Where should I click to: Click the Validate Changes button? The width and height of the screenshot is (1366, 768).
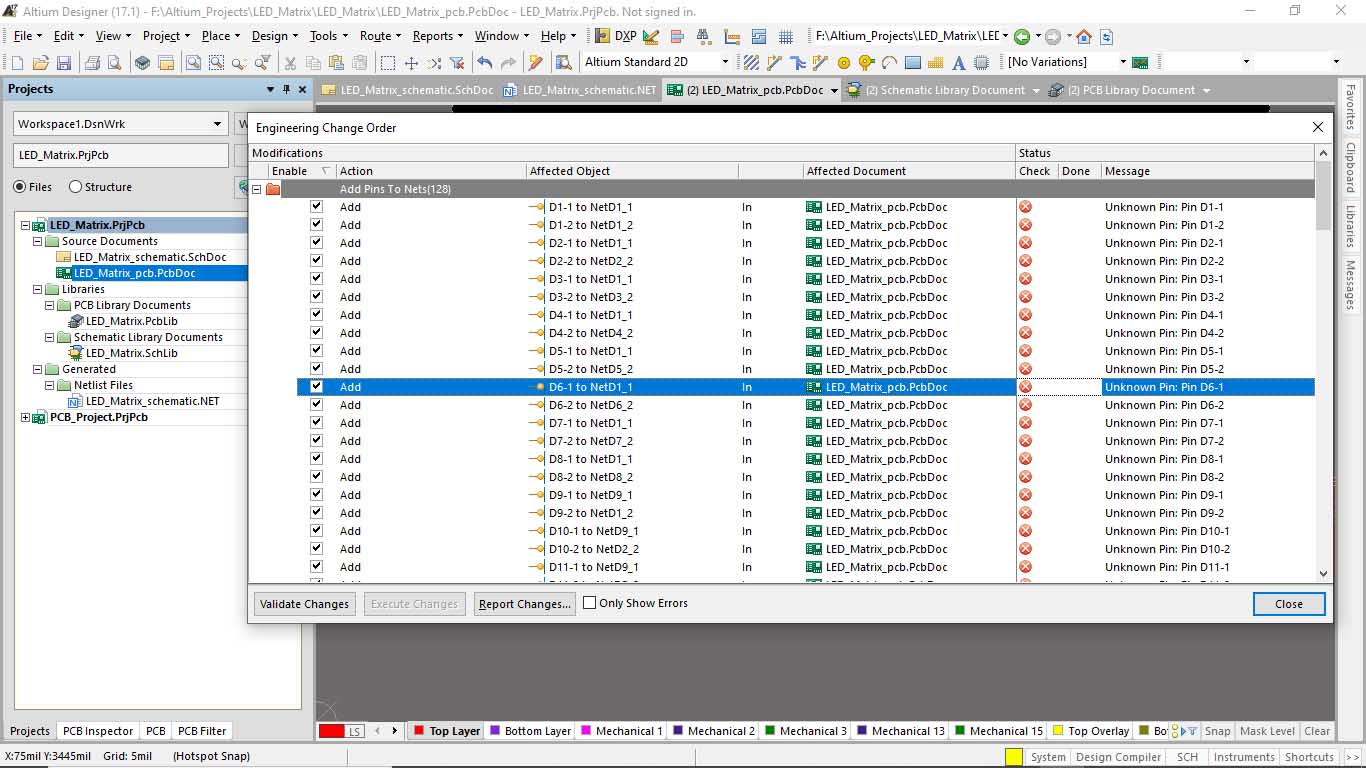click(304, 604)
